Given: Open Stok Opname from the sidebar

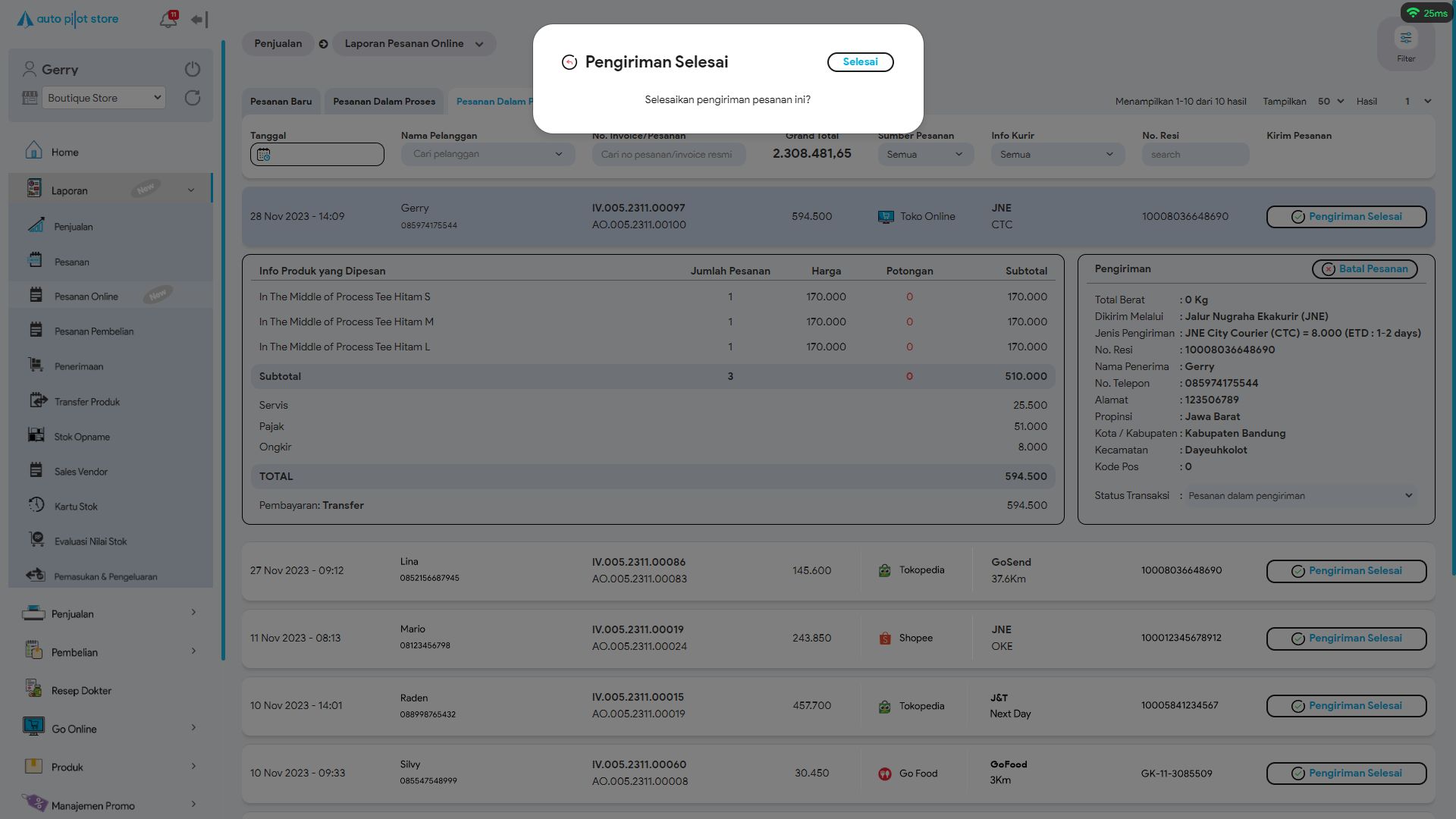Looking at the screenshot, I should pos(82,437).
